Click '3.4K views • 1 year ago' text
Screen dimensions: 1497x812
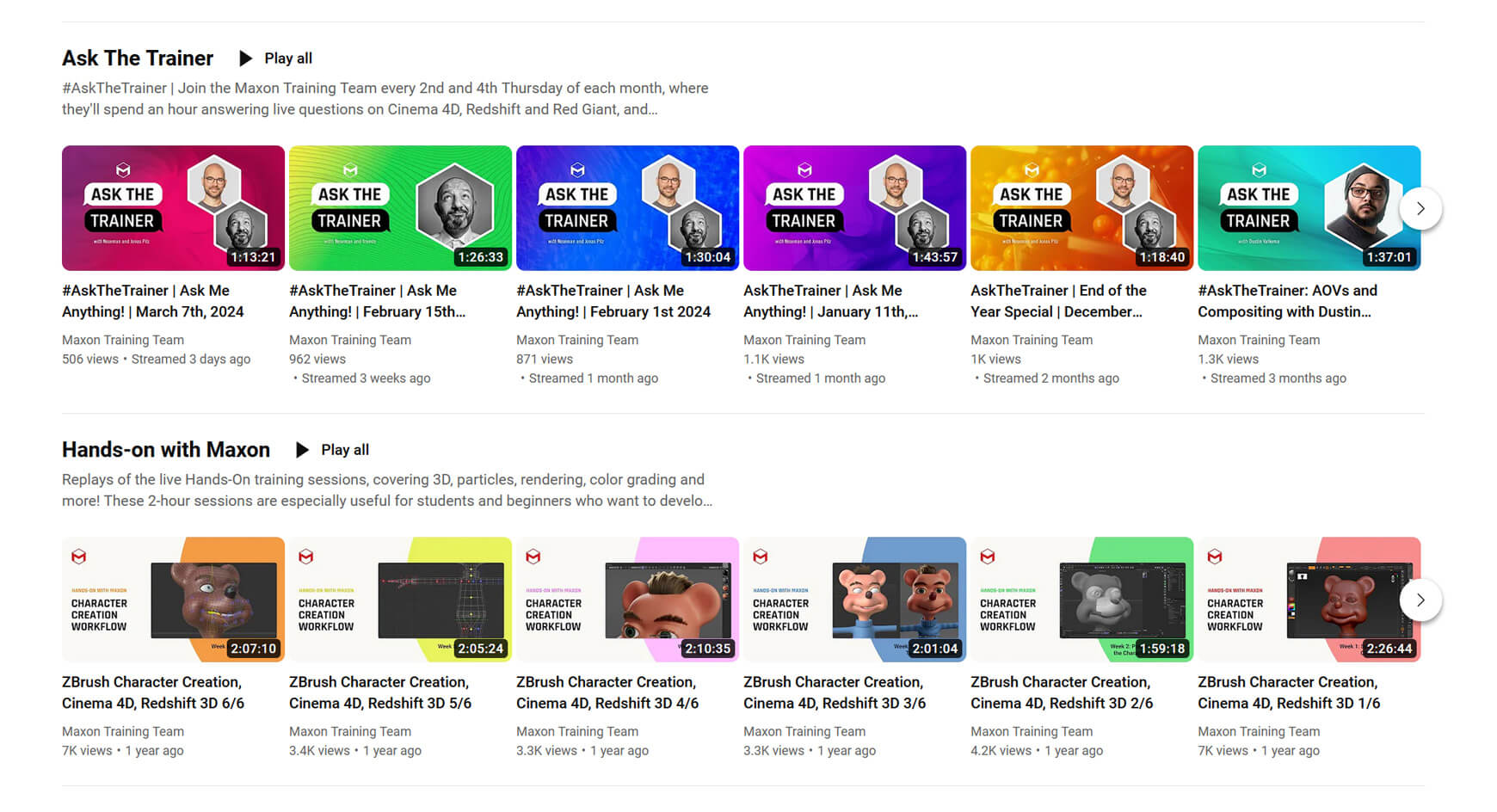355,750
